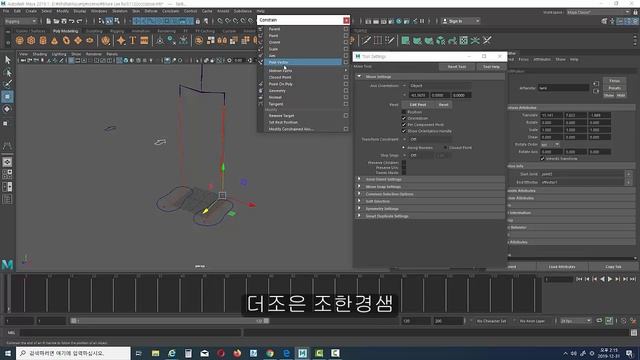
Task: Click the four-view layout icon
Action: pos(7,174)
